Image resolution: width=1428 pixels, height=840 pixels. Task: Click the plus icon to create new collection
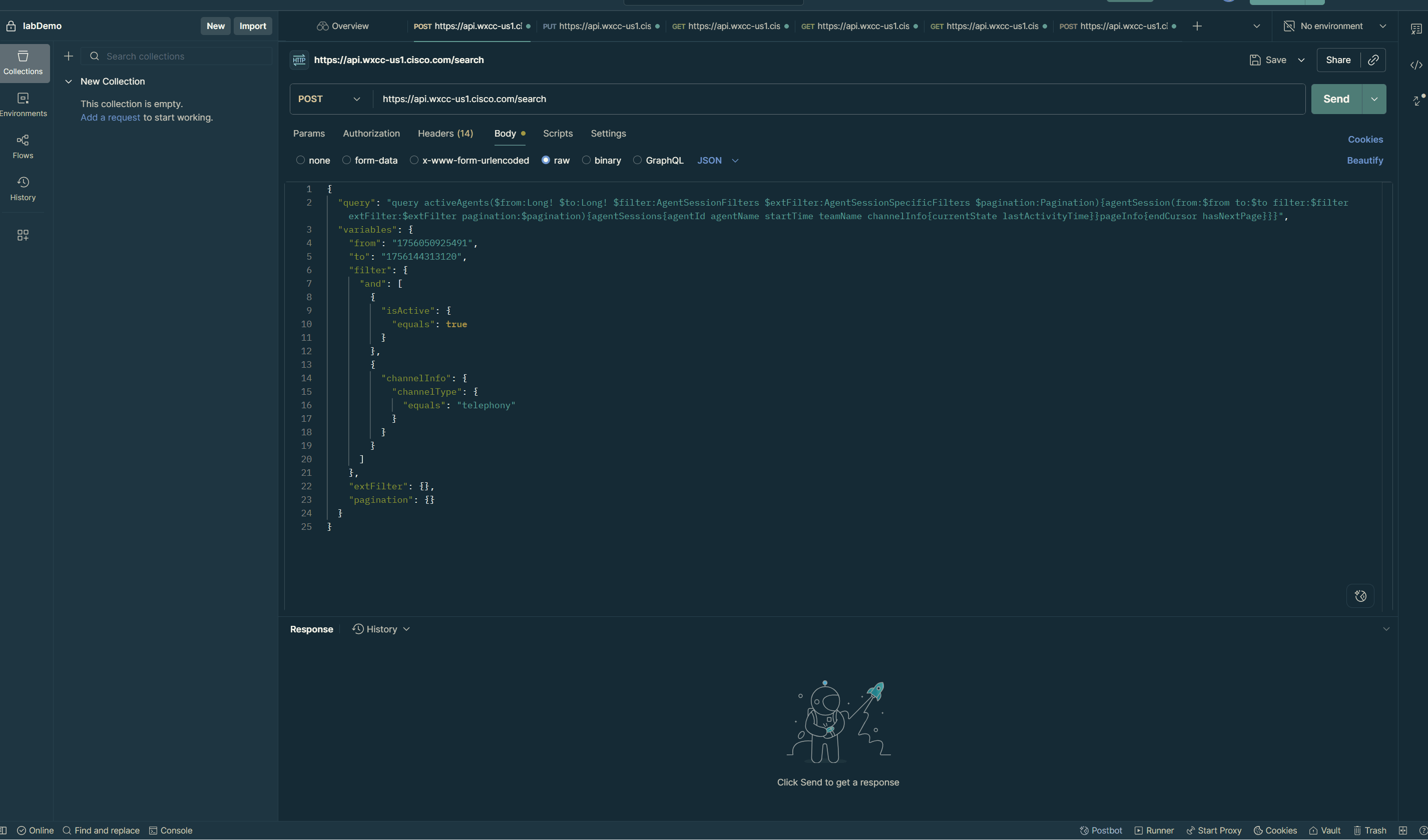[x=69, y=56]
